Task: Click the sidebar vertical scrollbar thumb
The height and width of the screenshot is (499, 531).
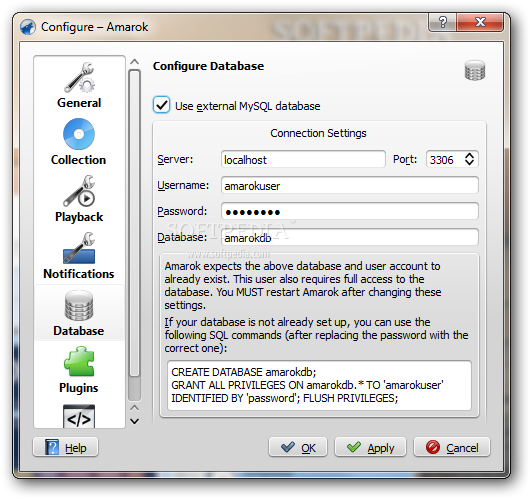Action: coord(134,223)
